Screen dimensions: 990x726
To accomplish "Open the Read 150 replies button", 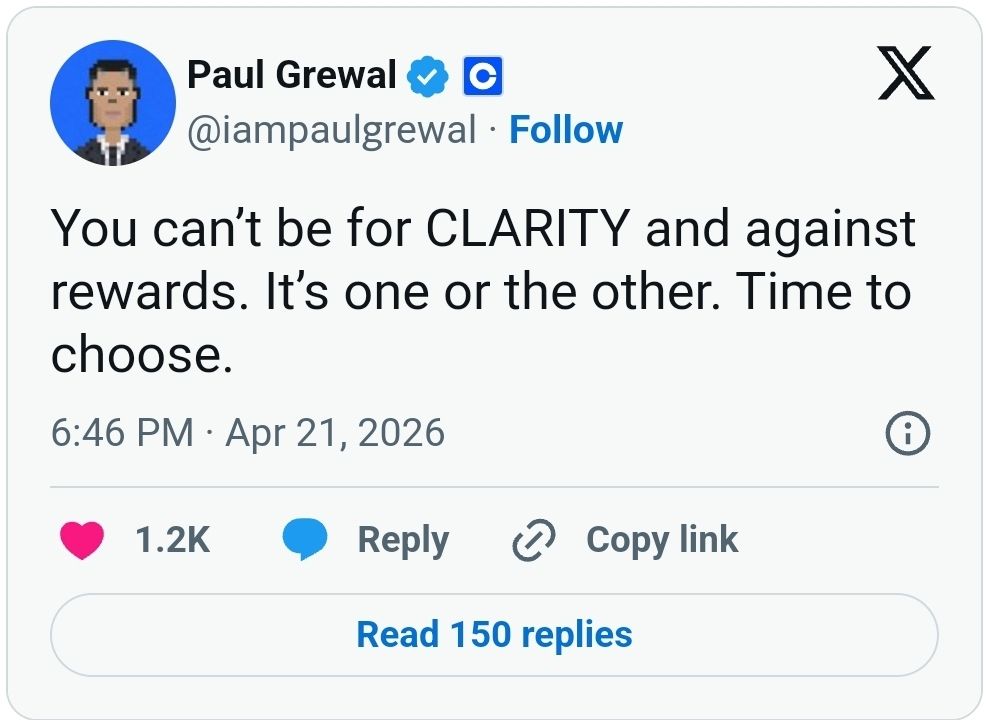I will click(x=494, y=635).
